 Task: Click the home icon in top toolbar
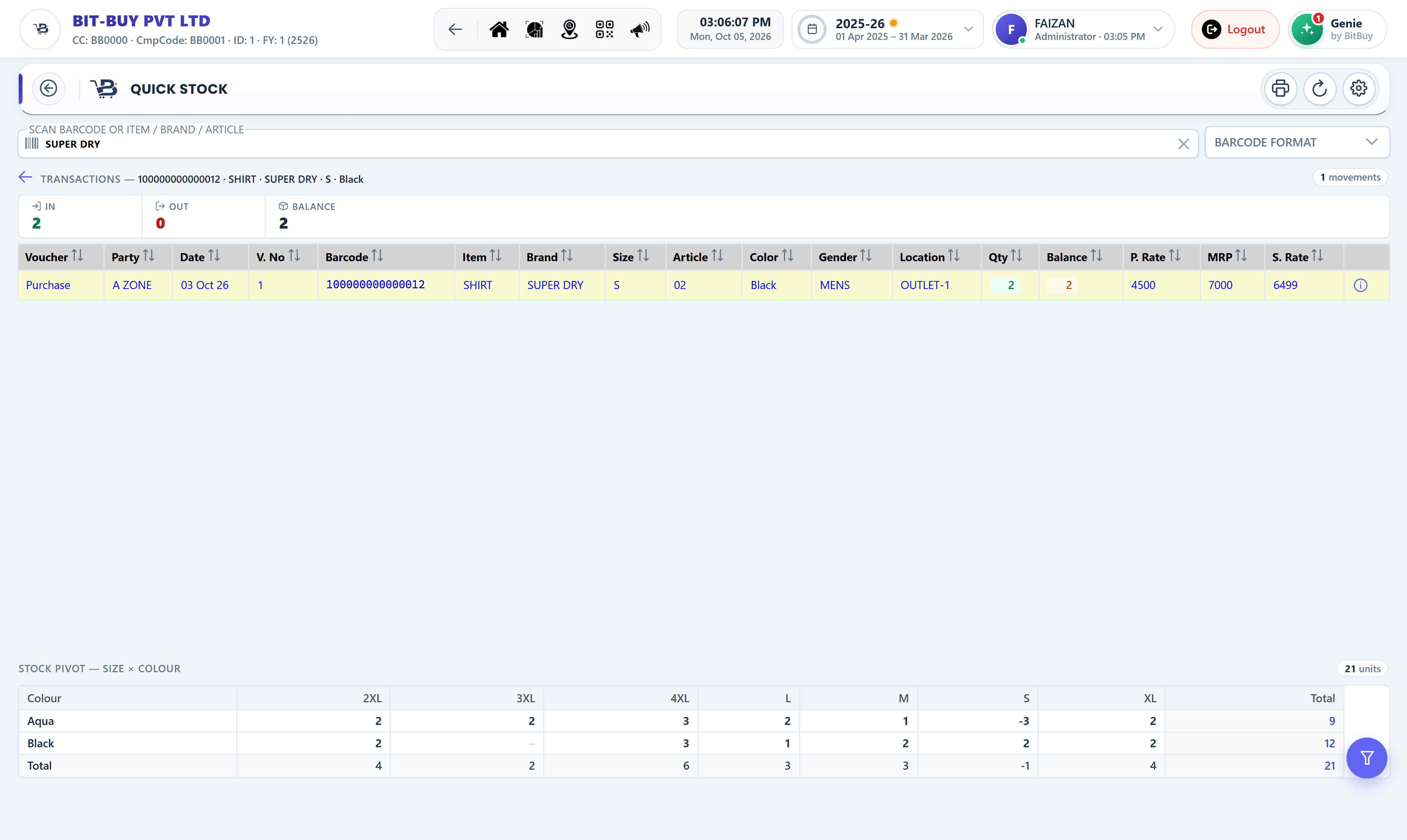(x=499, y=29)
